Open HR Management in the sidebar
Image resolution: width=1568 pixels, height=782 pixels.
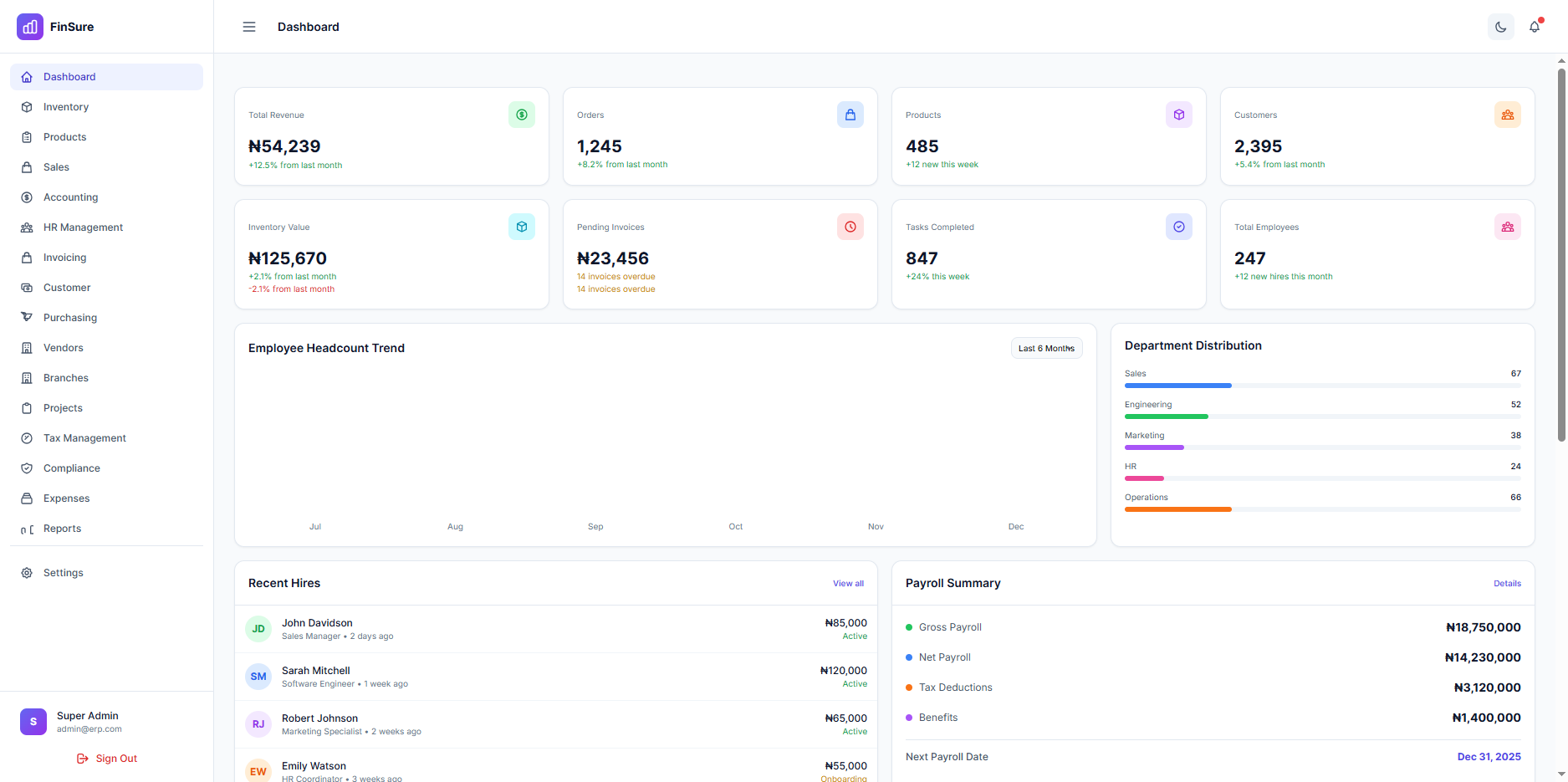pos(83,227)
